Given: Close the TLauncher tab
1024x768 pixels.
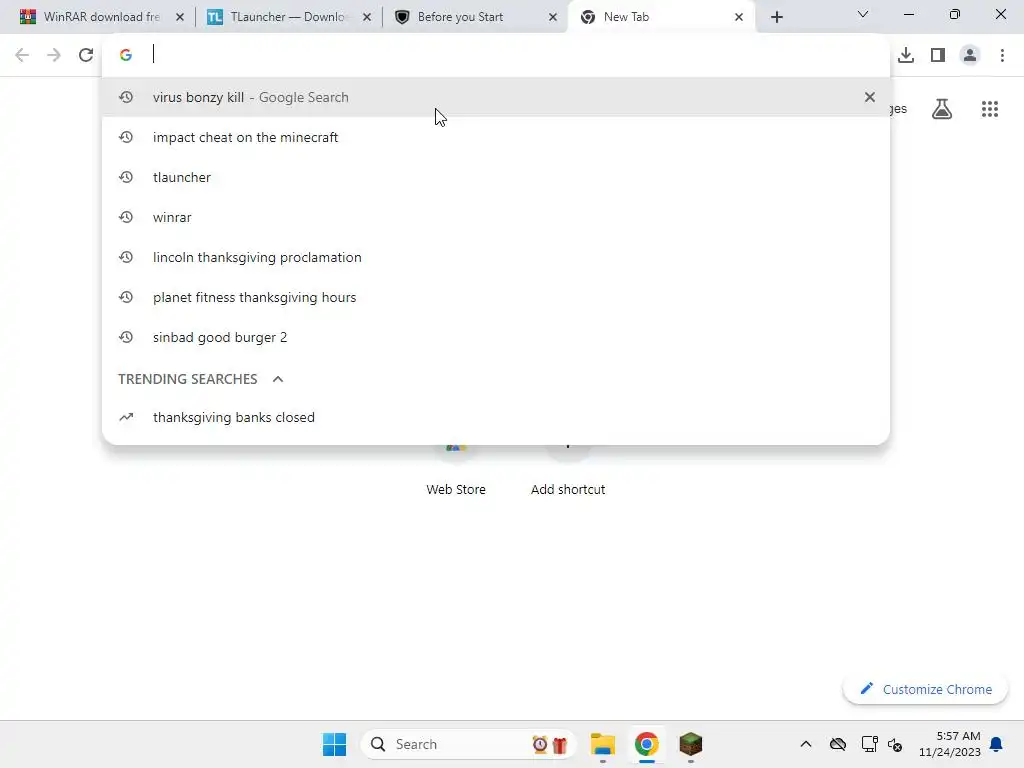Looking at the screenshot, I should [367, 17].
